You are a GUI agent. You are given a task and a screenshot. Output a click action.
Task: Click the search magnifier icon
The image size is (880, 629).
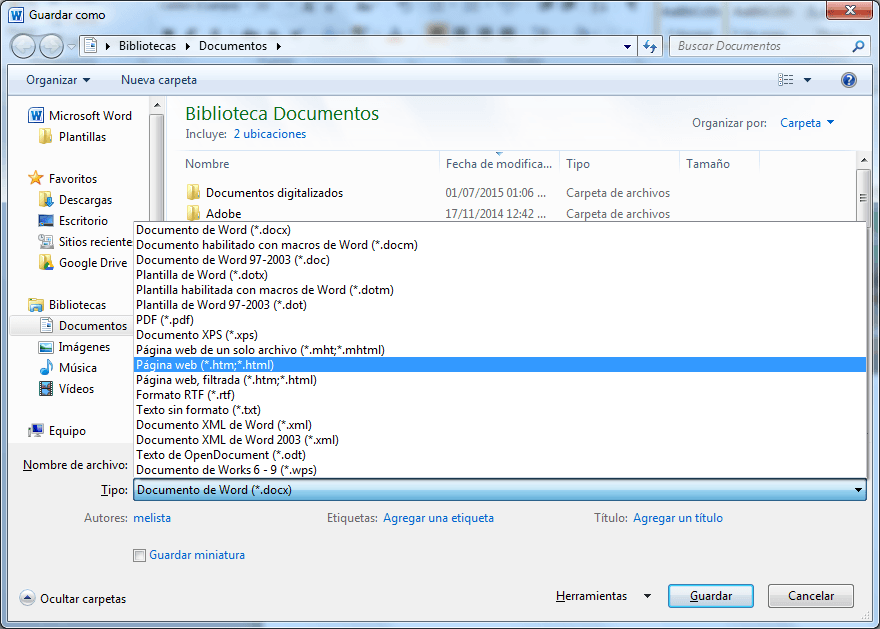858,46
